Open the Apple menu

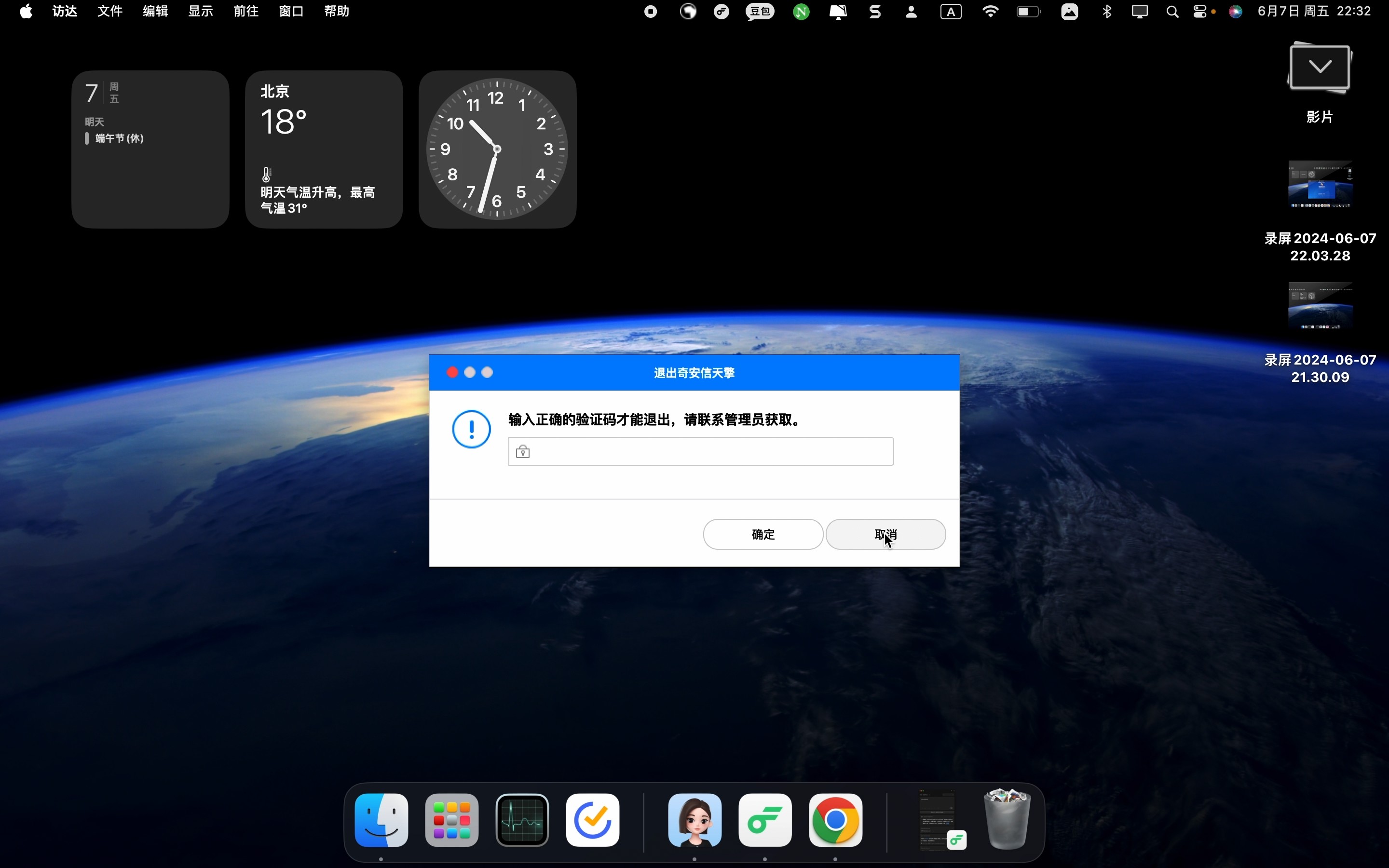click(26, 12)
